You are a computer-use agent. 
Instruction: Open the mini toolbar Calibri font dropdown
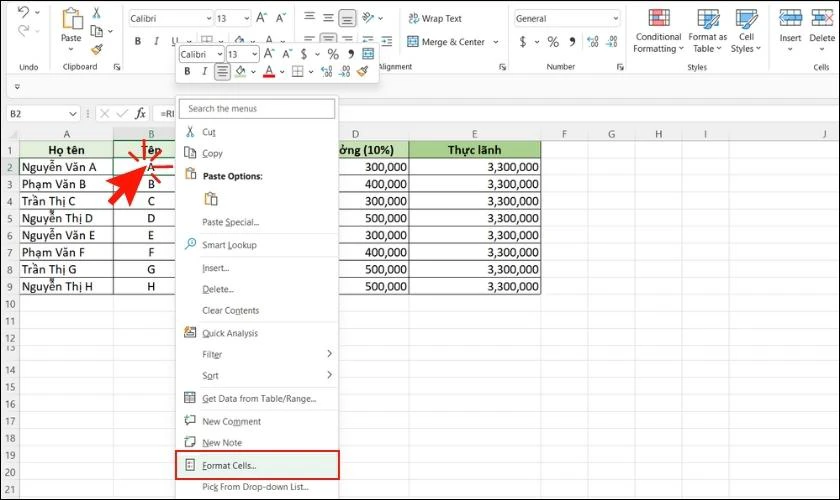tap(220, 54)
